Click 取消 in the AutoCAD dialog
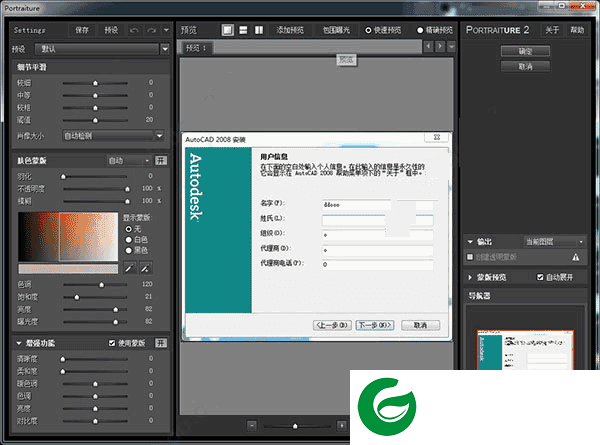This screenshot has height=445, width=600. (421, 325)
